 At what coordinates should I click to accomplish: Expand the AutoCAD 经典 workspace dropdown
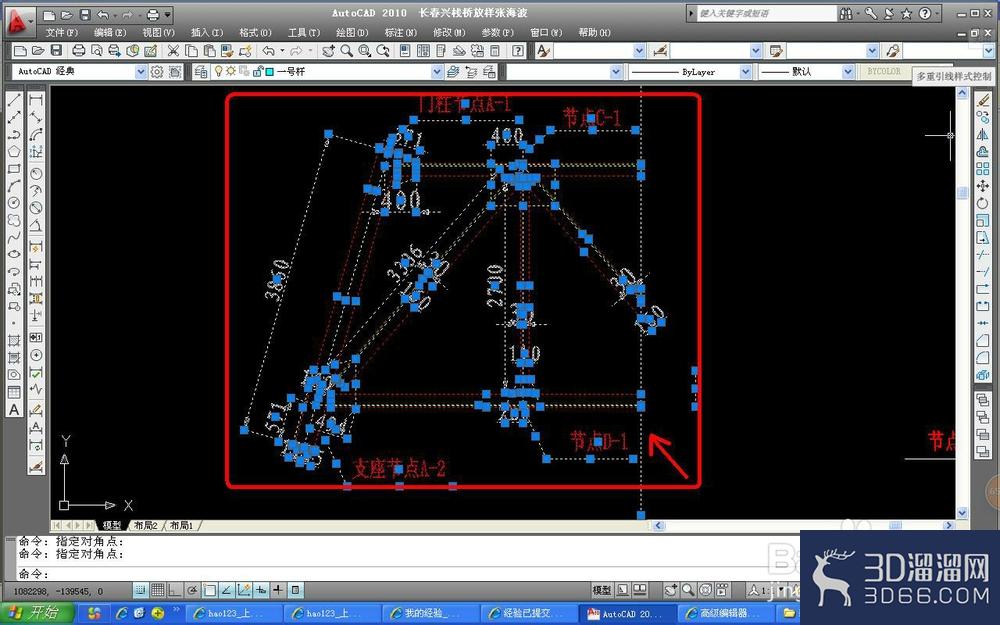[x=141, y=72]
